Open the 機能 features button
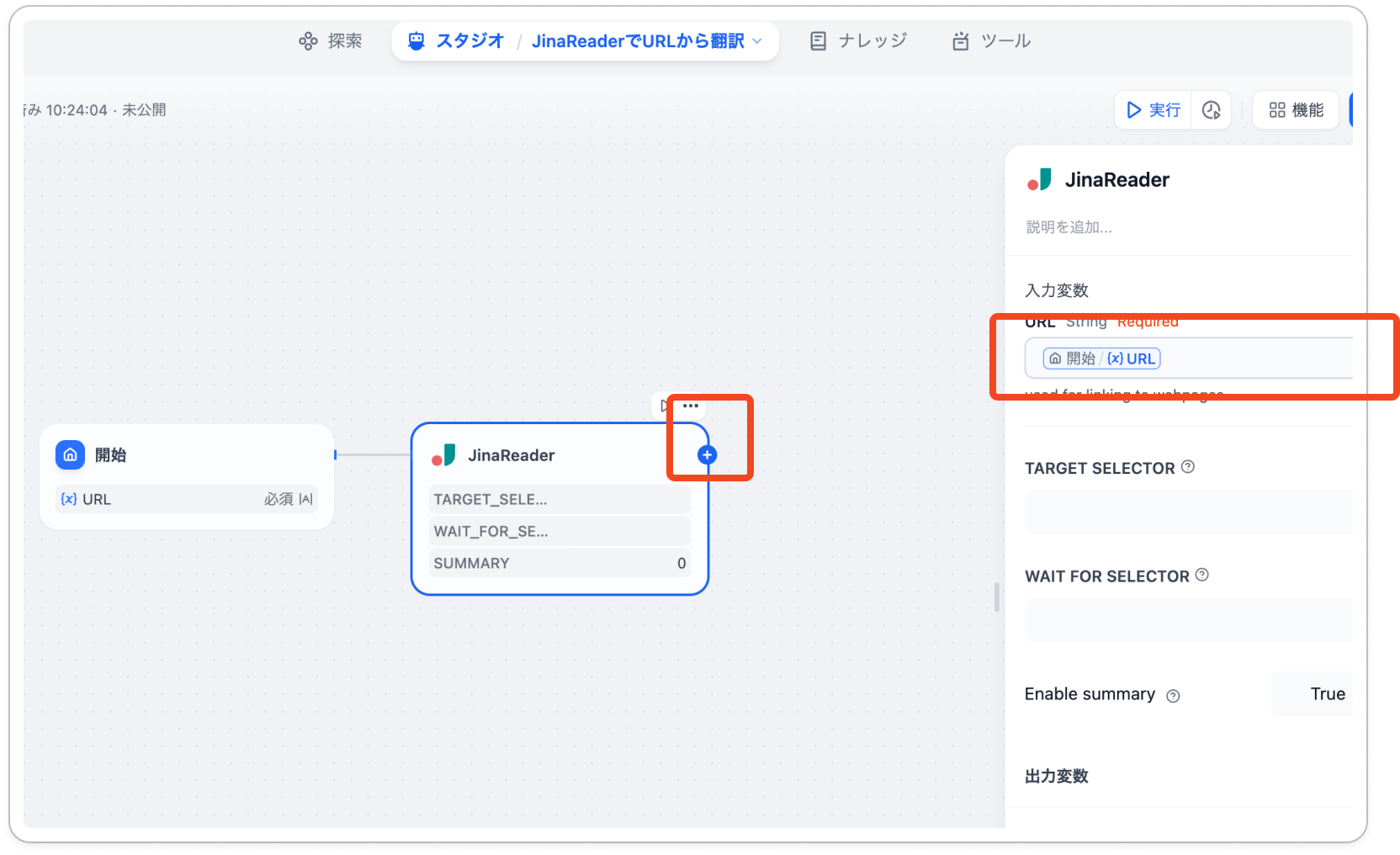Viewport: 1400px width, 855px height. point(1296,110)
